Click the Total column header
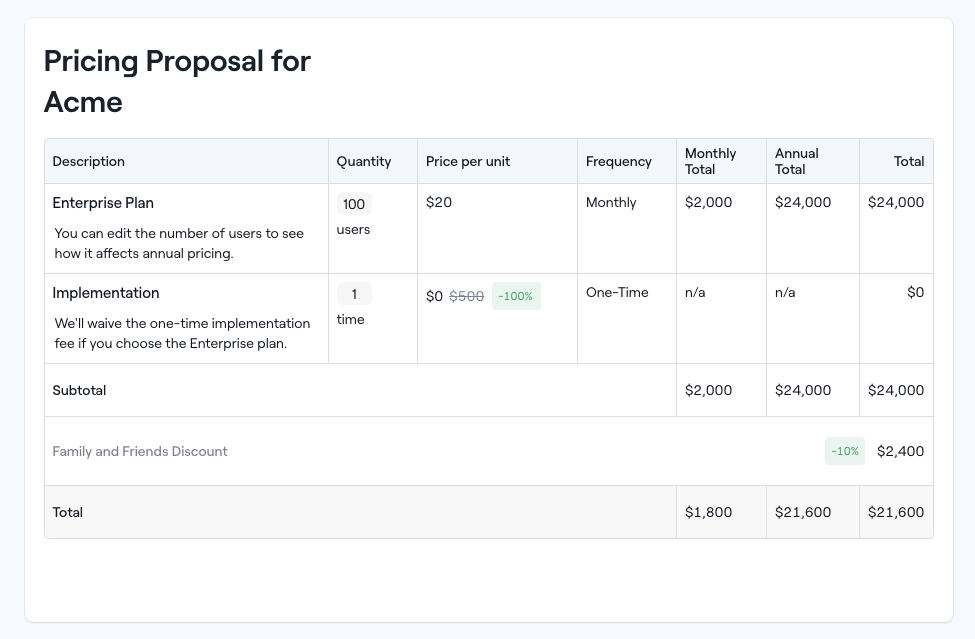The height and width of the screenshot is (639, 975). pos(908,161)
